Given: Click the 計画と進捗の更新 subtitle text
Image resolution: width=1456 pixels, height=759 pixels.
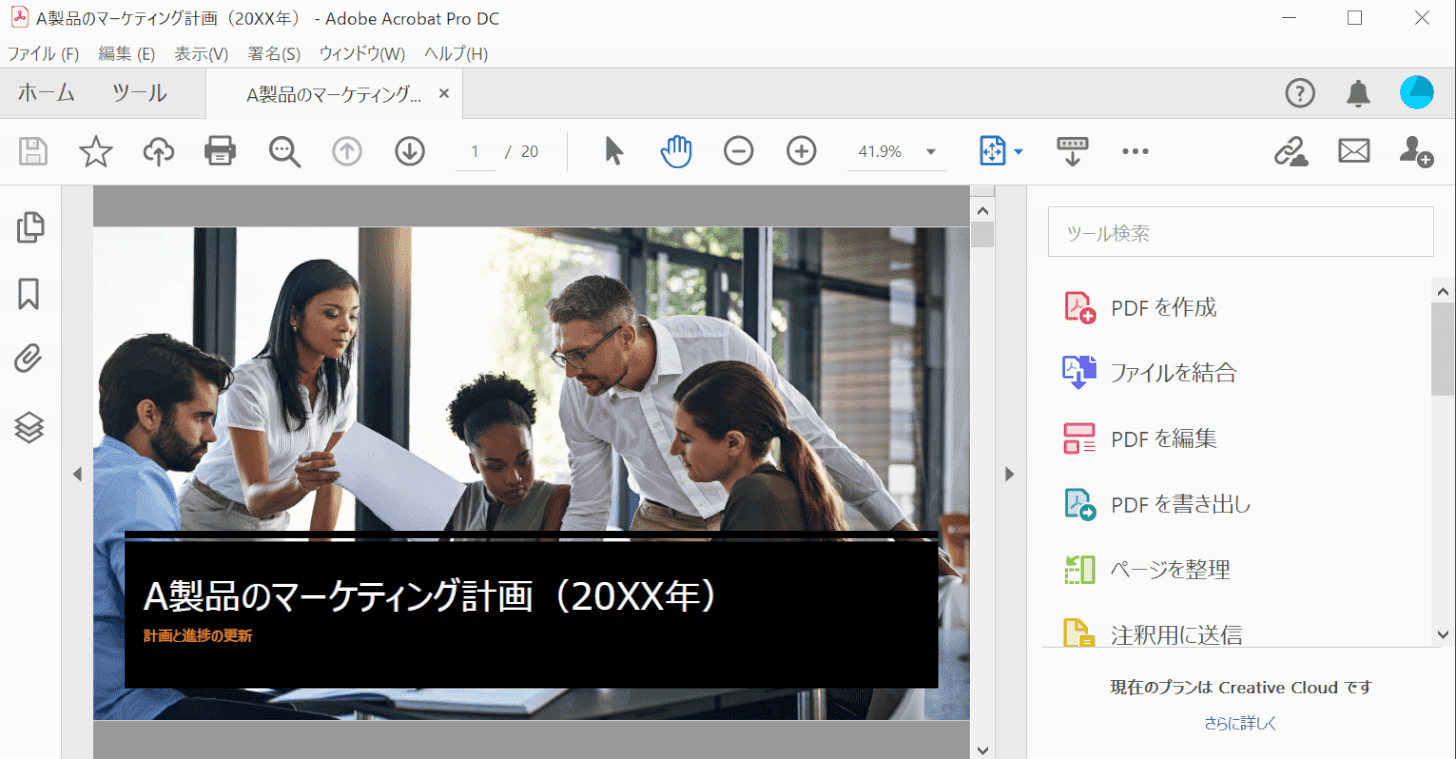Looking at the screenshot, I should pyautogui.click(x=198, y=635).
